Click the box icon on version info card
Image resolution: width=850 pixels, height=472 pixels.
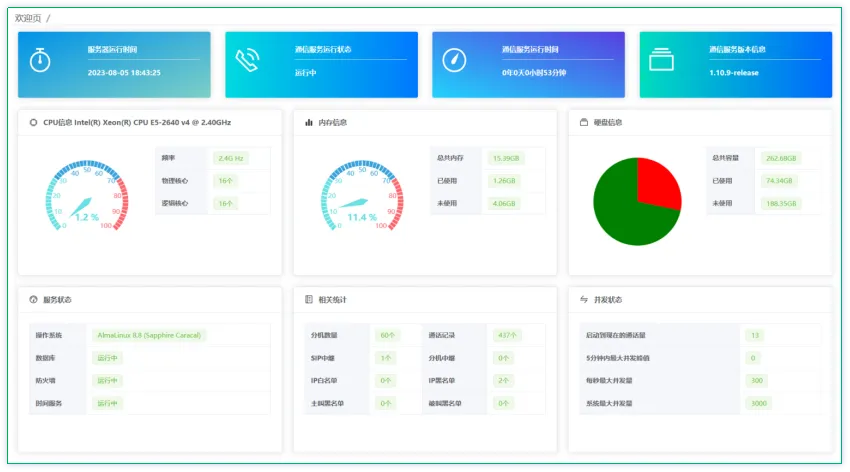661,60
